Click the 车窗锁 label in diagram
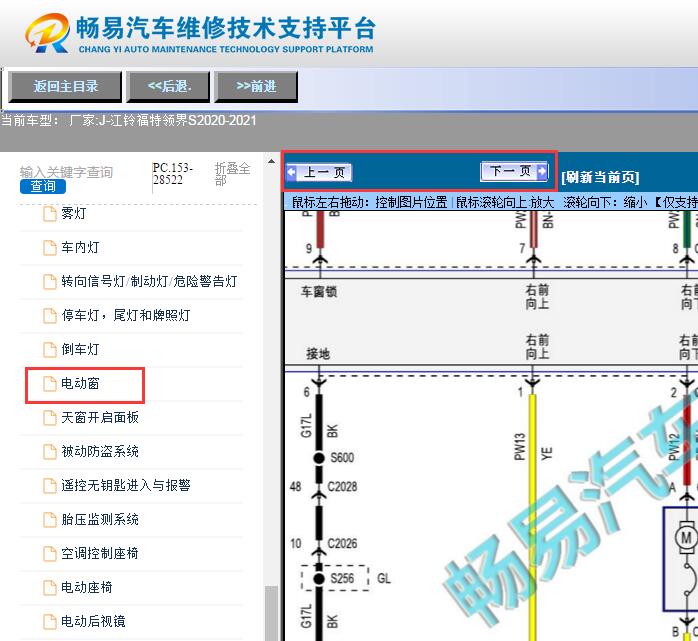 (319, 292)
